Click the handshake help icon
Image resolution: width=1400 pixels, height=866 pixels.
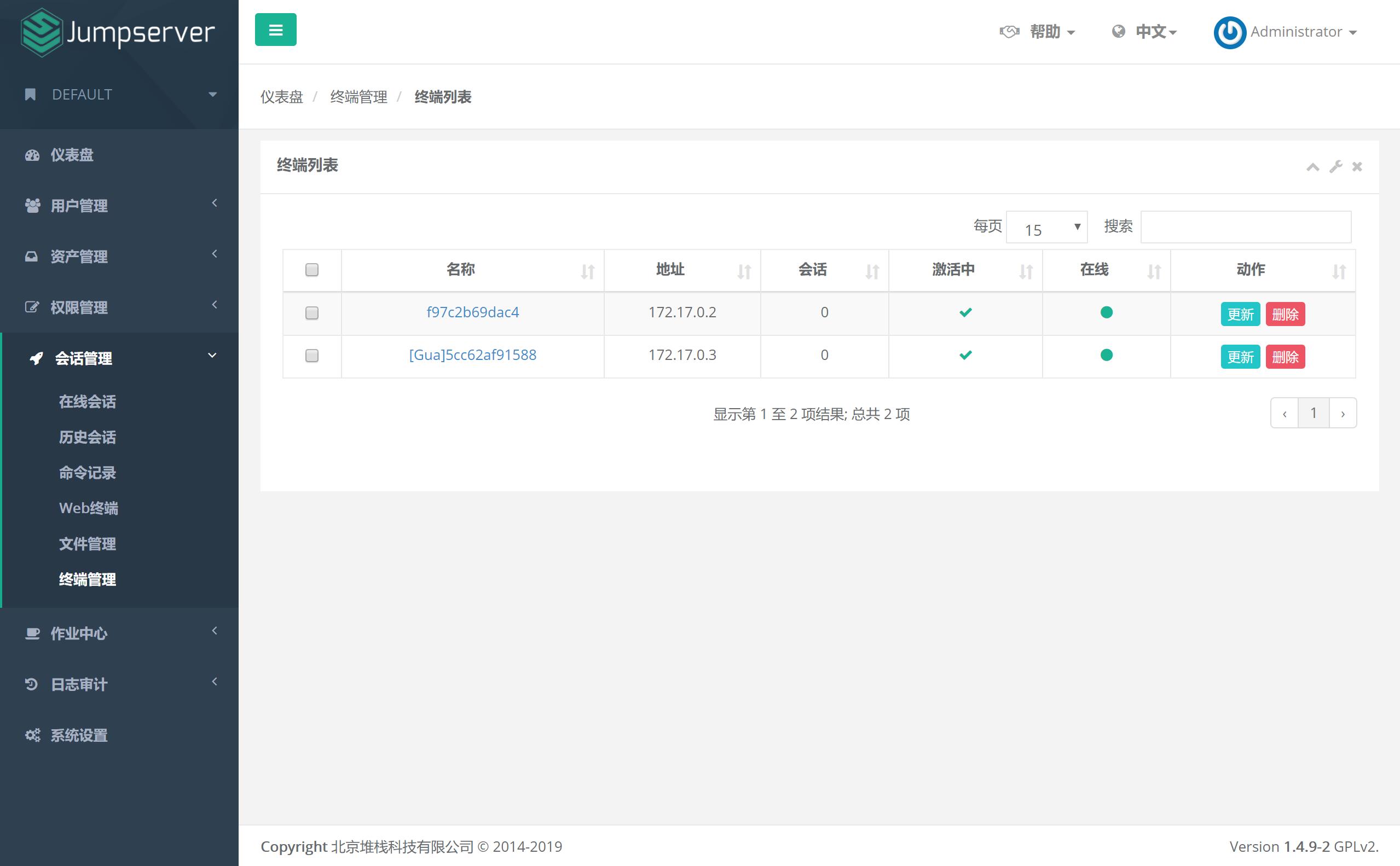(1009, 32)
